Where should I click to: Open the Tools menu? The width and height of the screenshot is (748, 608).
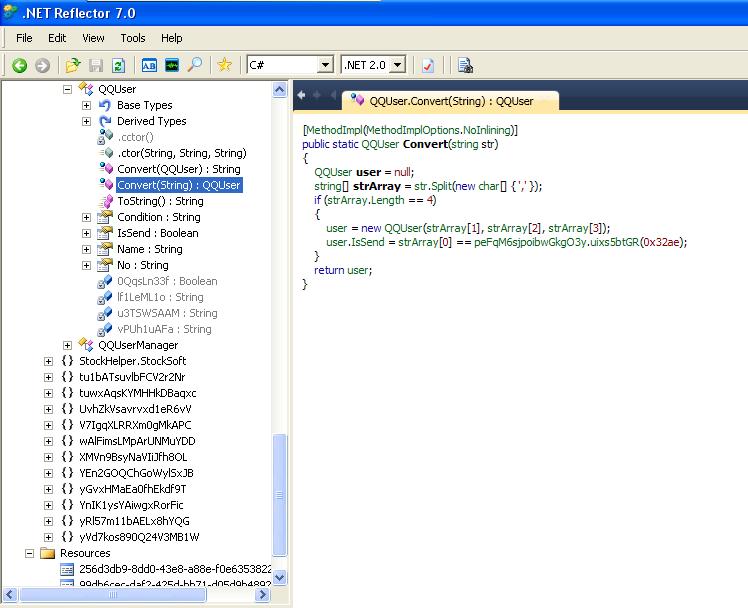pyautogui.click(x=133, y=38)
